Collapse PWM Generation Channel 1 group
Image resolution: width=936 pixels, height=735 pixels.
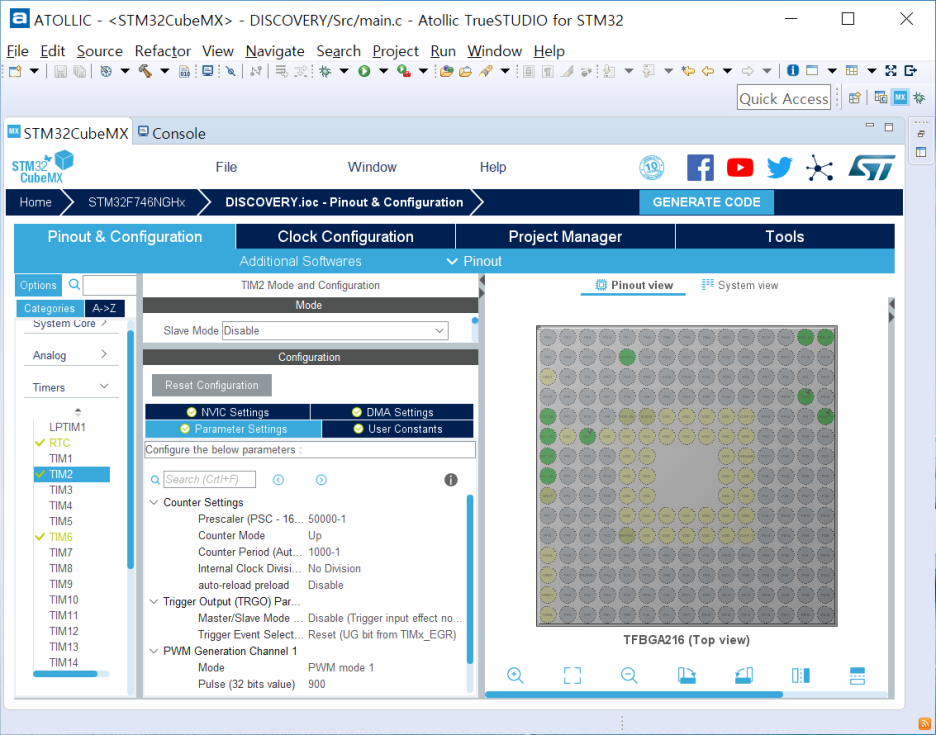click(x=154, y=651)
